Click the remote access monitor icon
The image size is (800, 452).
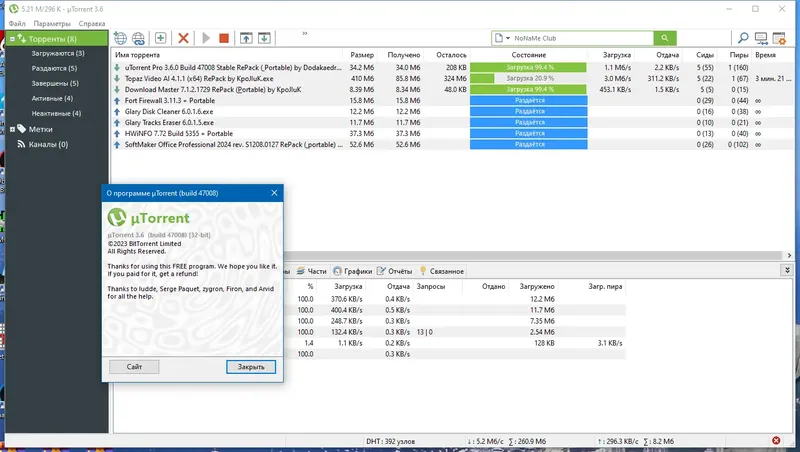click(761, 38)
